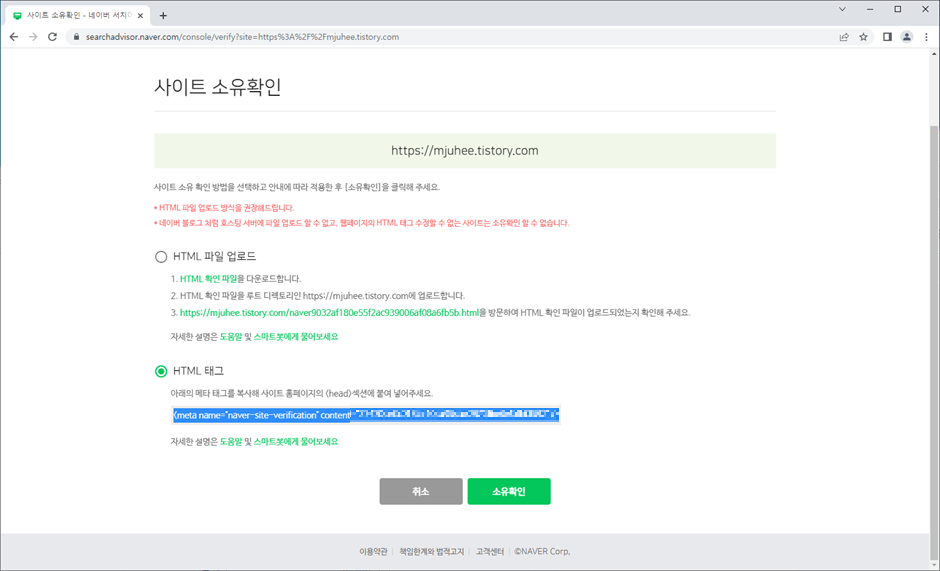Click the scrollbar up arrow
This screenshot has width=940, height=571.
coord(934,54)
